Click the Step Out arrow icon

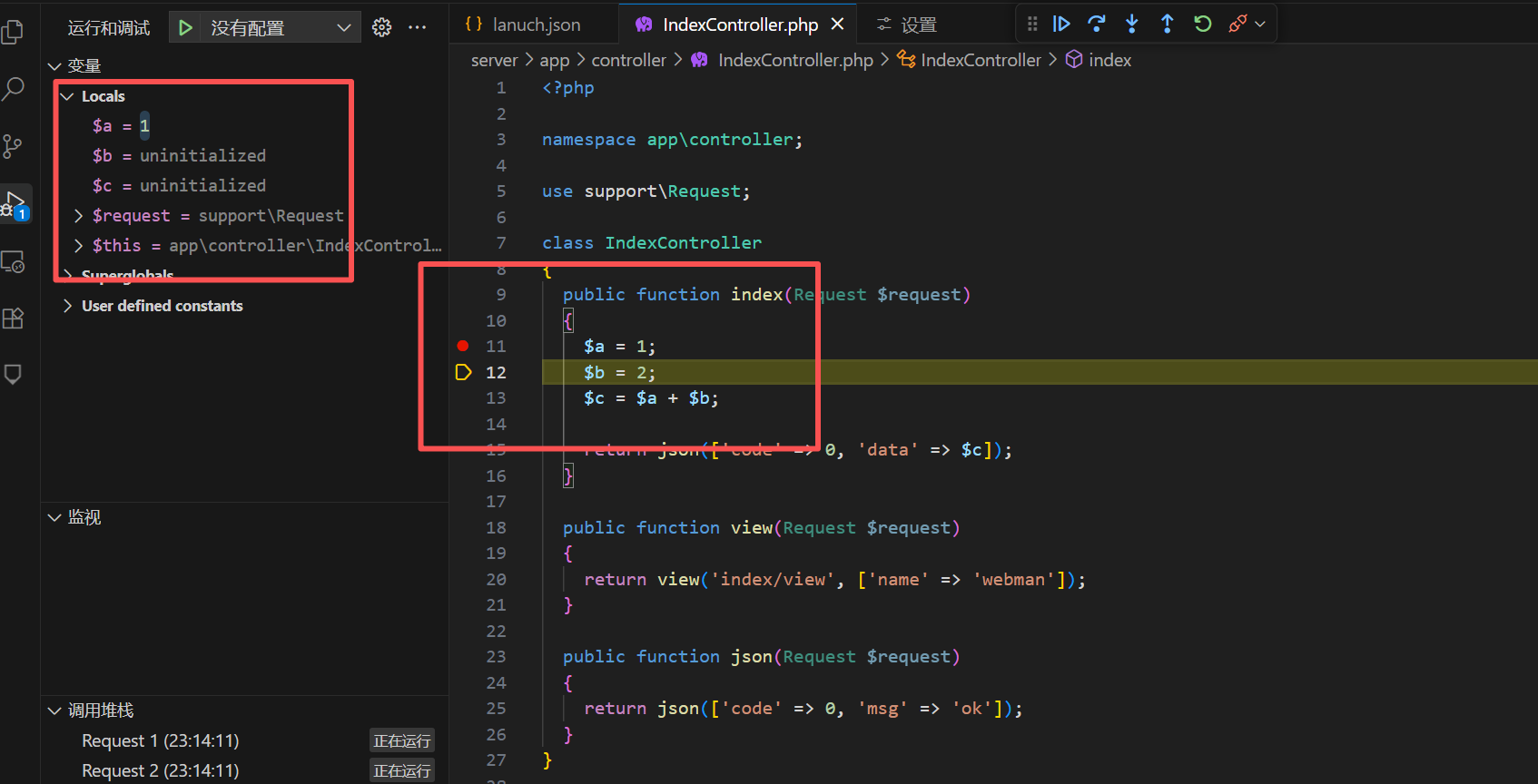coord(1168,24)
